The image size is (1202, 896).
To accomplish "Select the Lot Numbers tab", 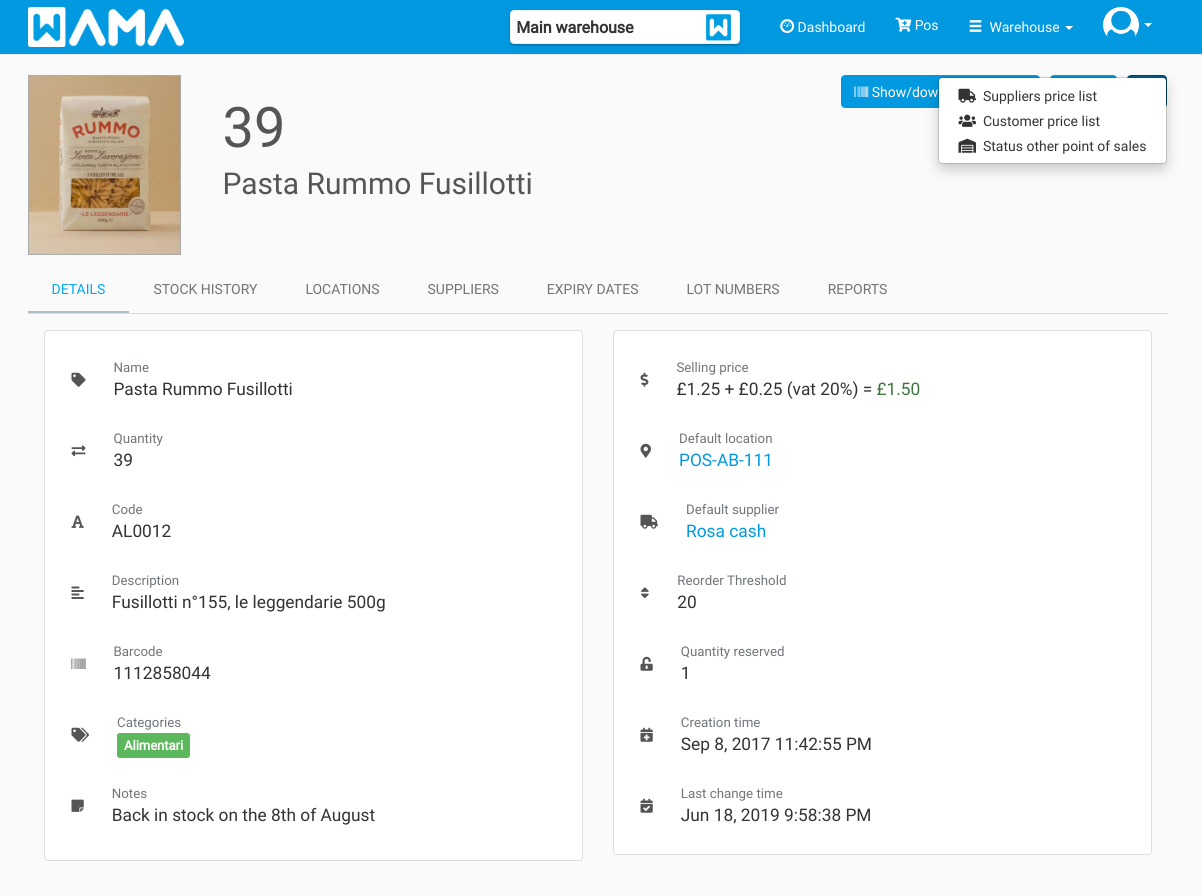I will [x=733, y=289].
